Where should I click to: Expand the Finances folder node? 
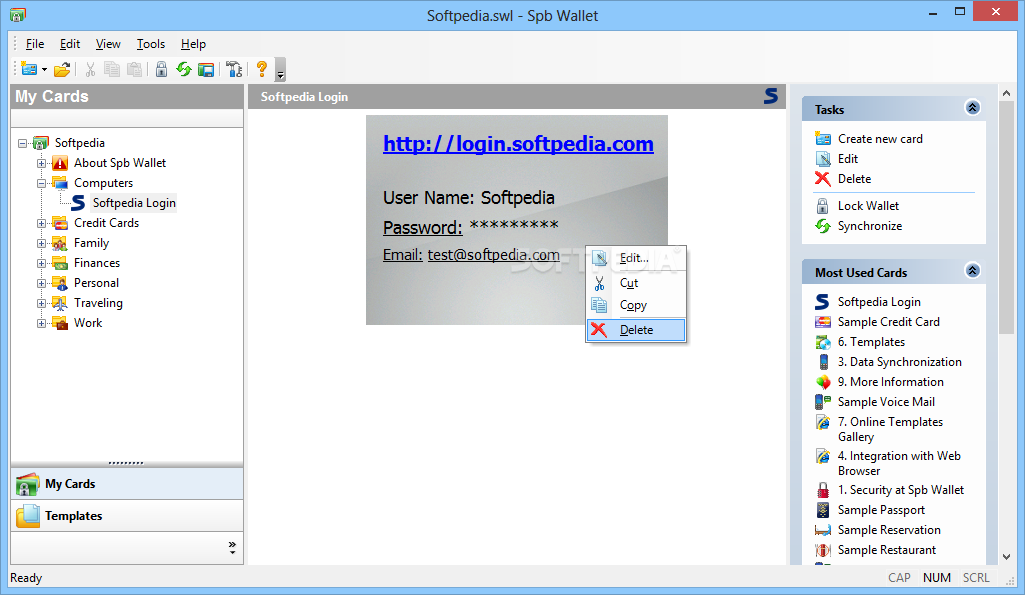tap(41, 264)
